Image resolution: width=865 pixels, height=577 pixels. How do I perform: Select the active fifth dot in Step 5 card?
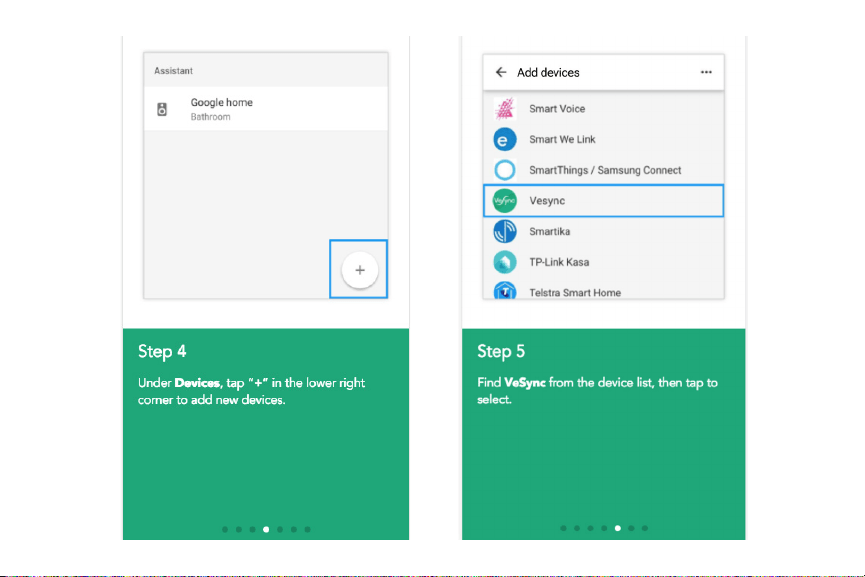pos(618,528)
